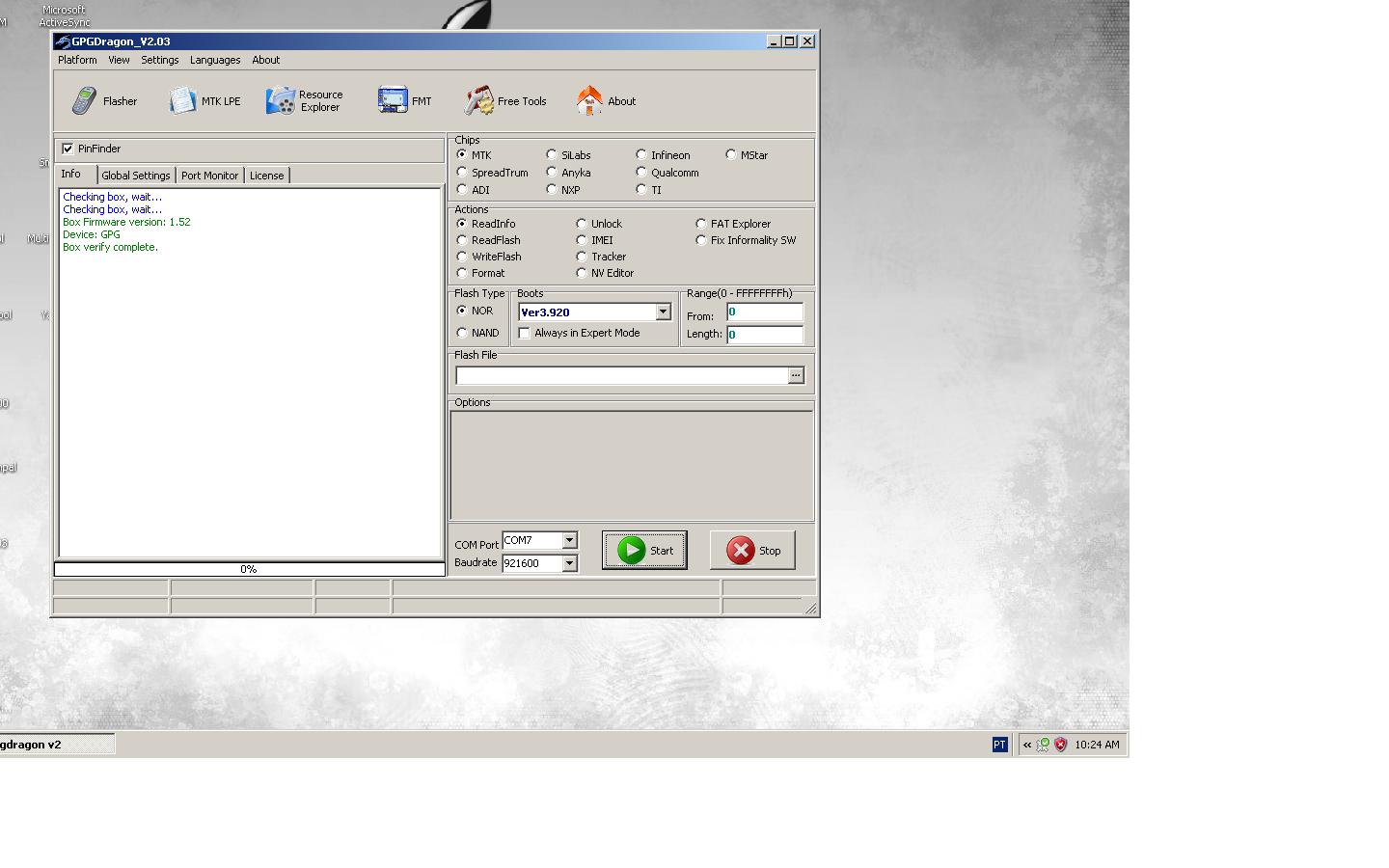Open the Settings menu

coord(160,60)
